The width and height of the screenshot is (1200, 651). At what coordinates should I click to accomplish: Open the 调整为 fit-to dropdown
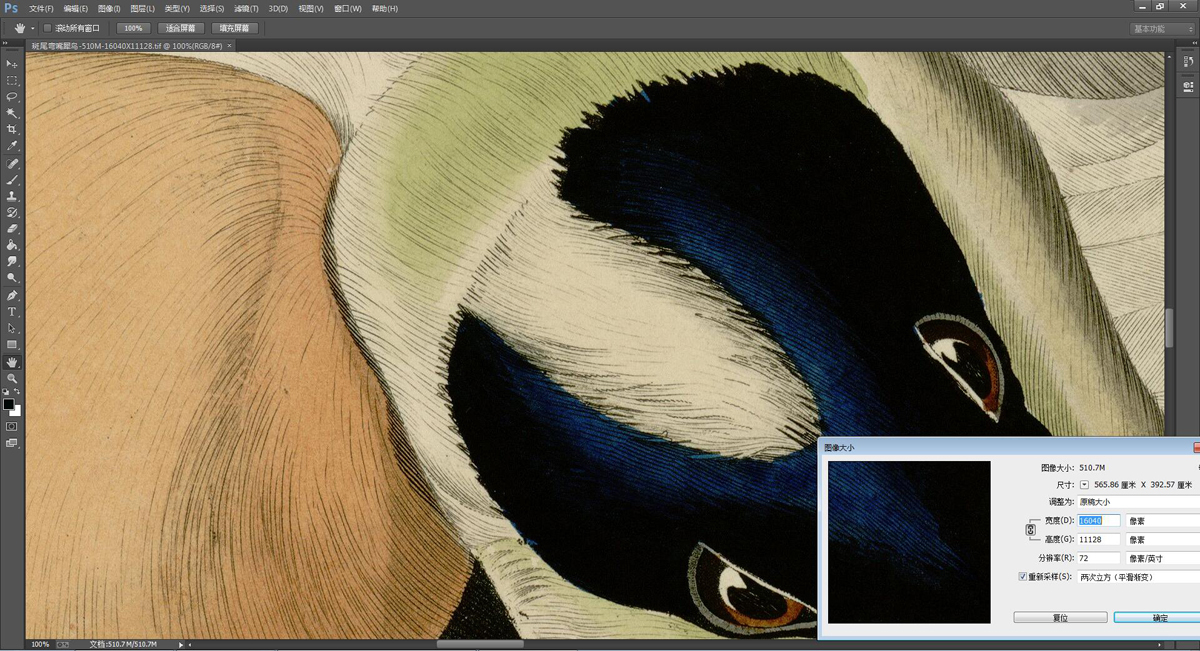pos(1138,502)
